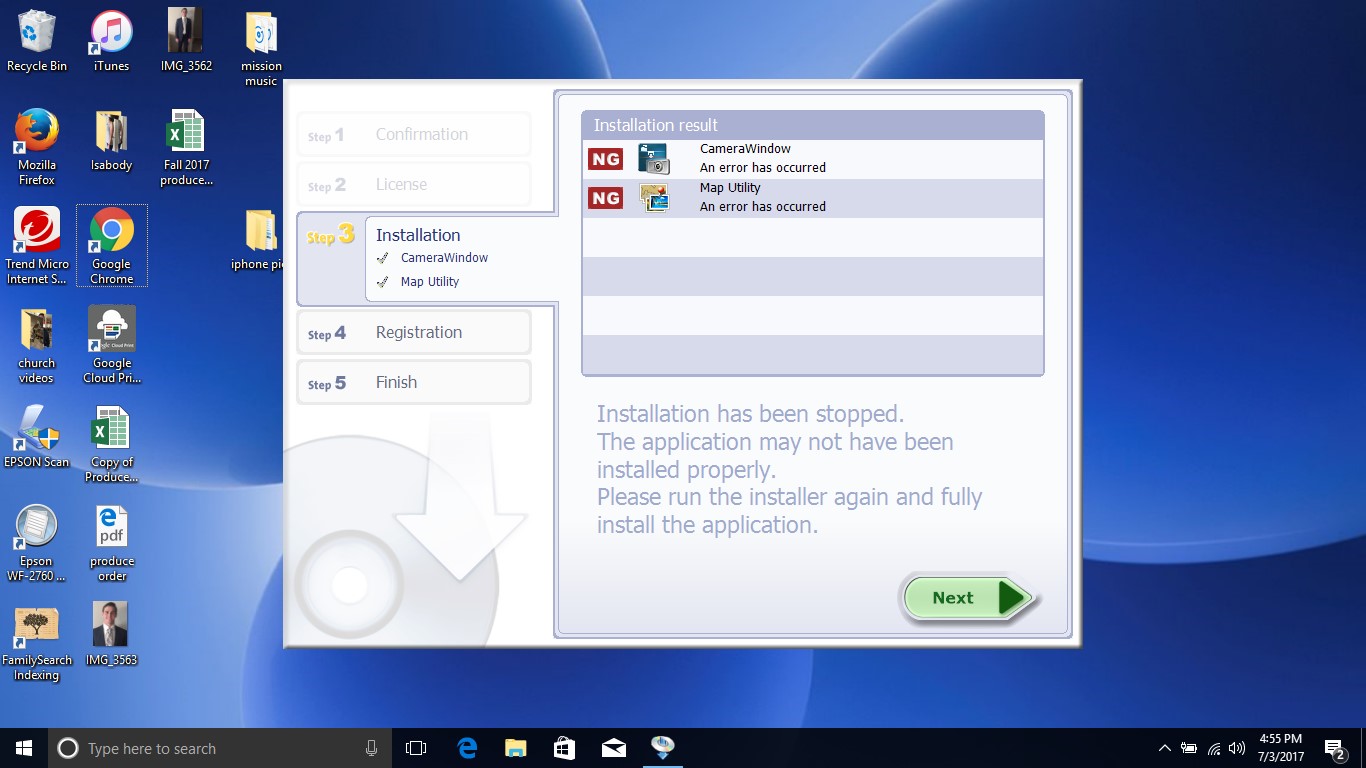Click the Map Utility icon in installation results
This screenshot has height=768, width=1366.
[654, 197]
